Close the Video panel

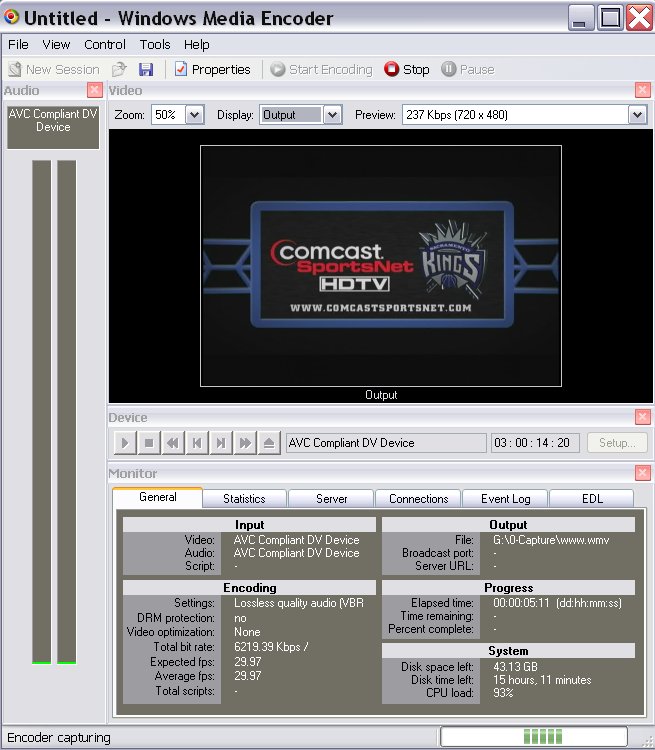point(643,90)
